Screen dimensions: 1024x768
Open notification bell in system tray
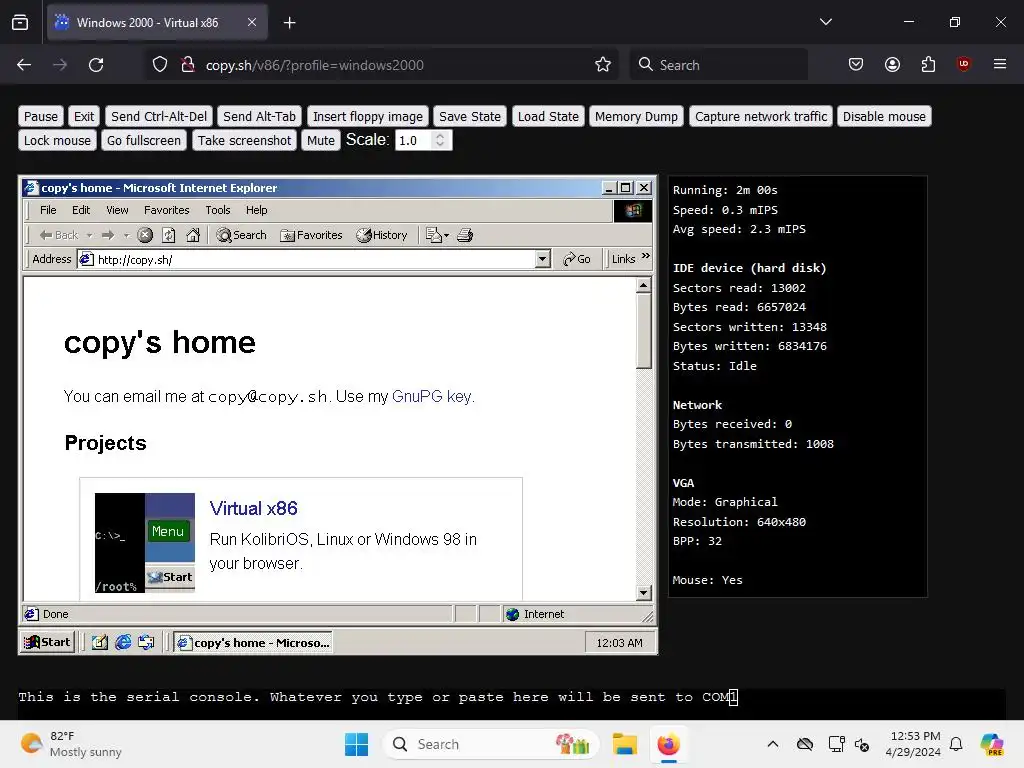click(956, 744)
